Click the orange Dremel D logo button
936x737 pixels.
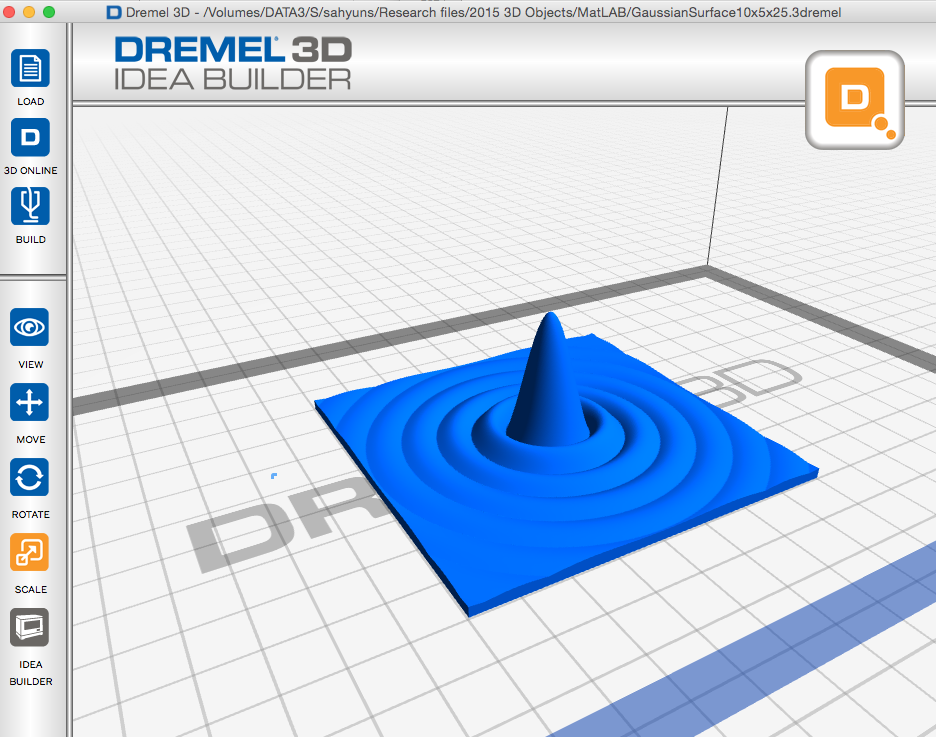pos(855,100)
